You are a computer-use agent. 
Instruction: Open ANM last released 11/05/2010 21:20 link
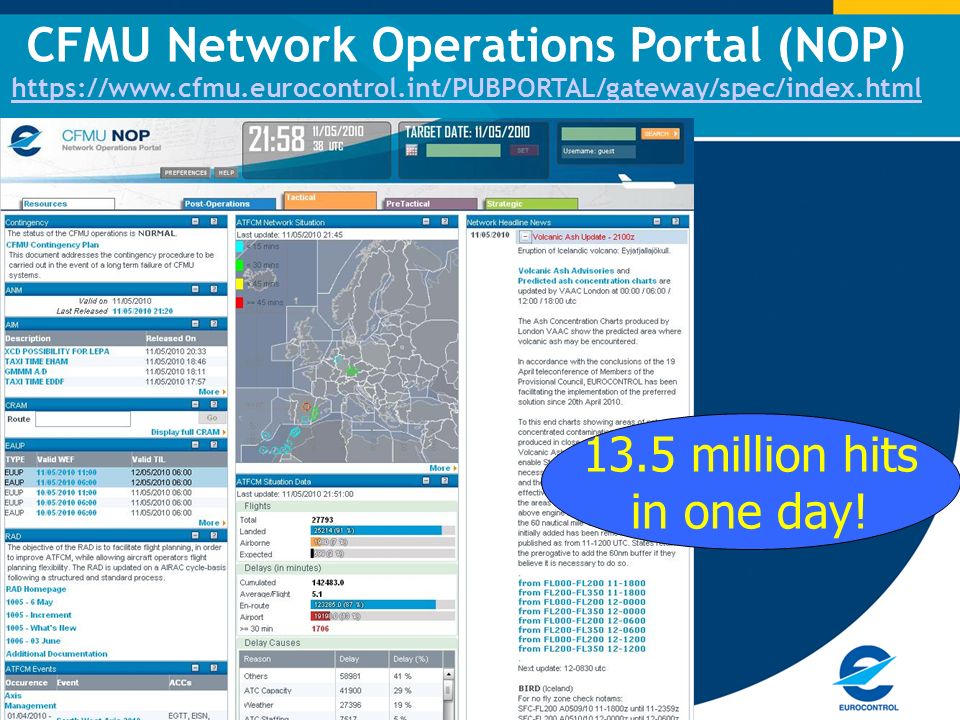click(143, 311)
